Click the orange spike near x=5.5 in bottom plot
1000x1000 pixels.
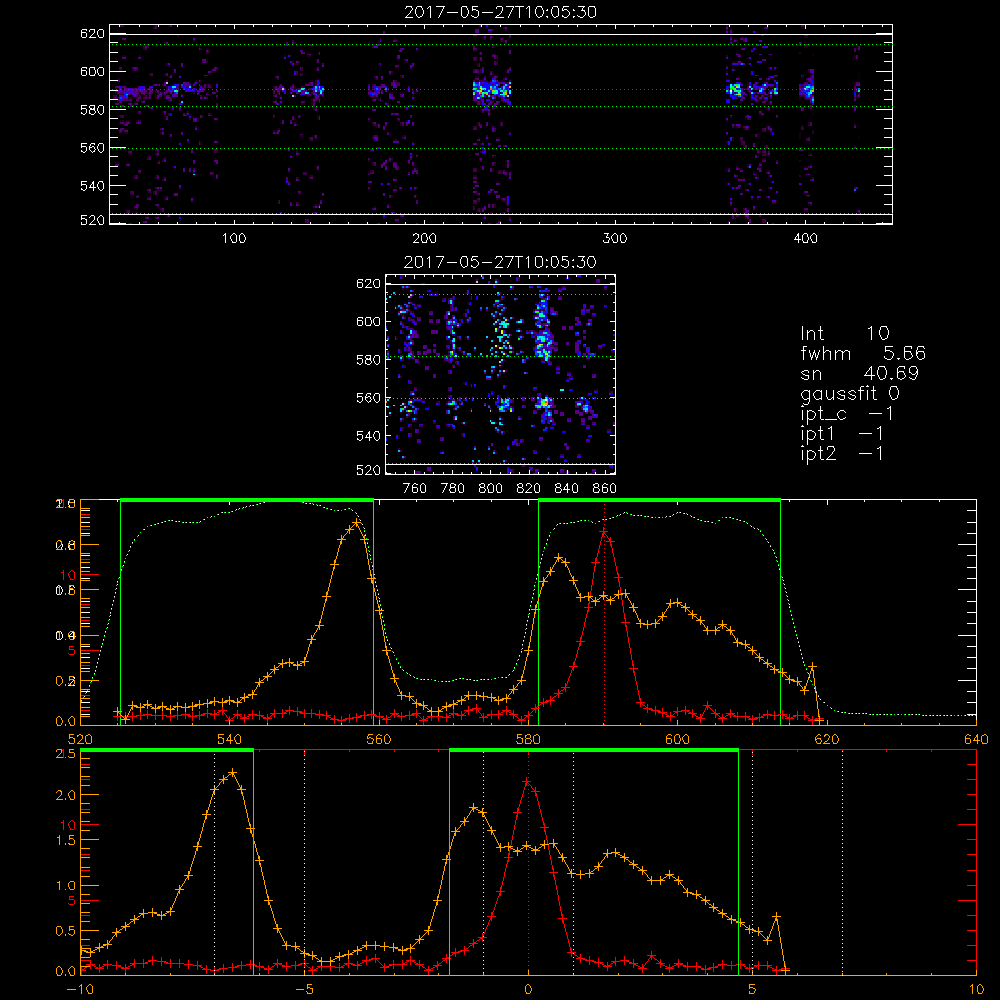(x=776, y=916)
